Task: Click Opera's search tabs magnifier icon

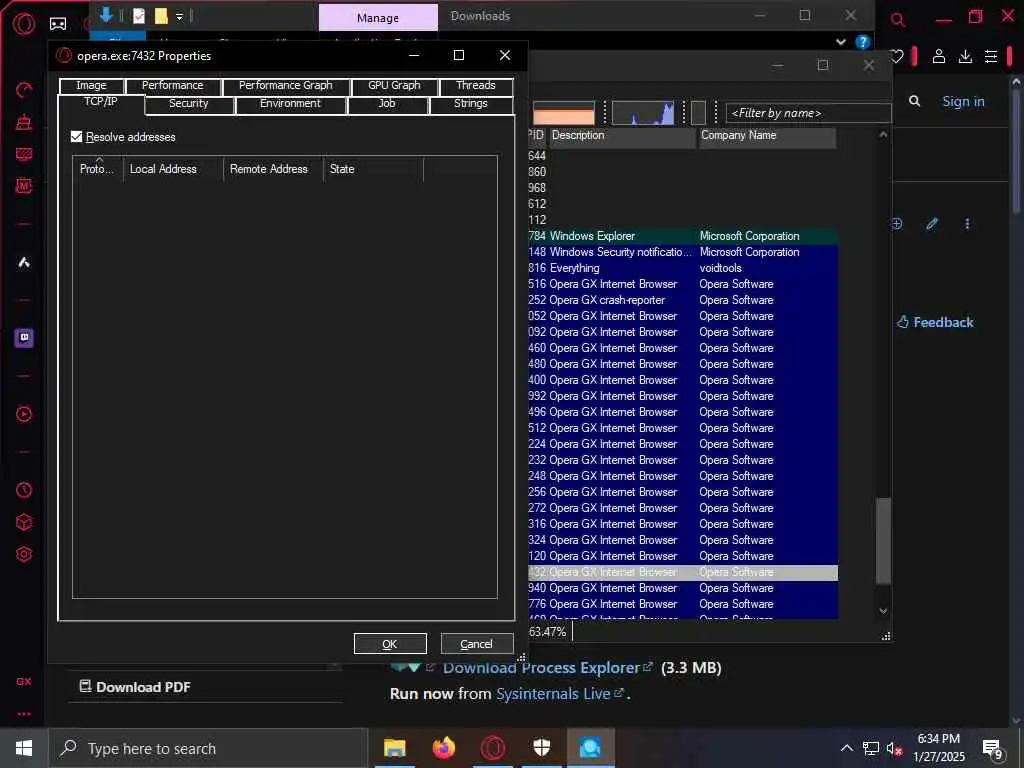Action: coord(898,20)
